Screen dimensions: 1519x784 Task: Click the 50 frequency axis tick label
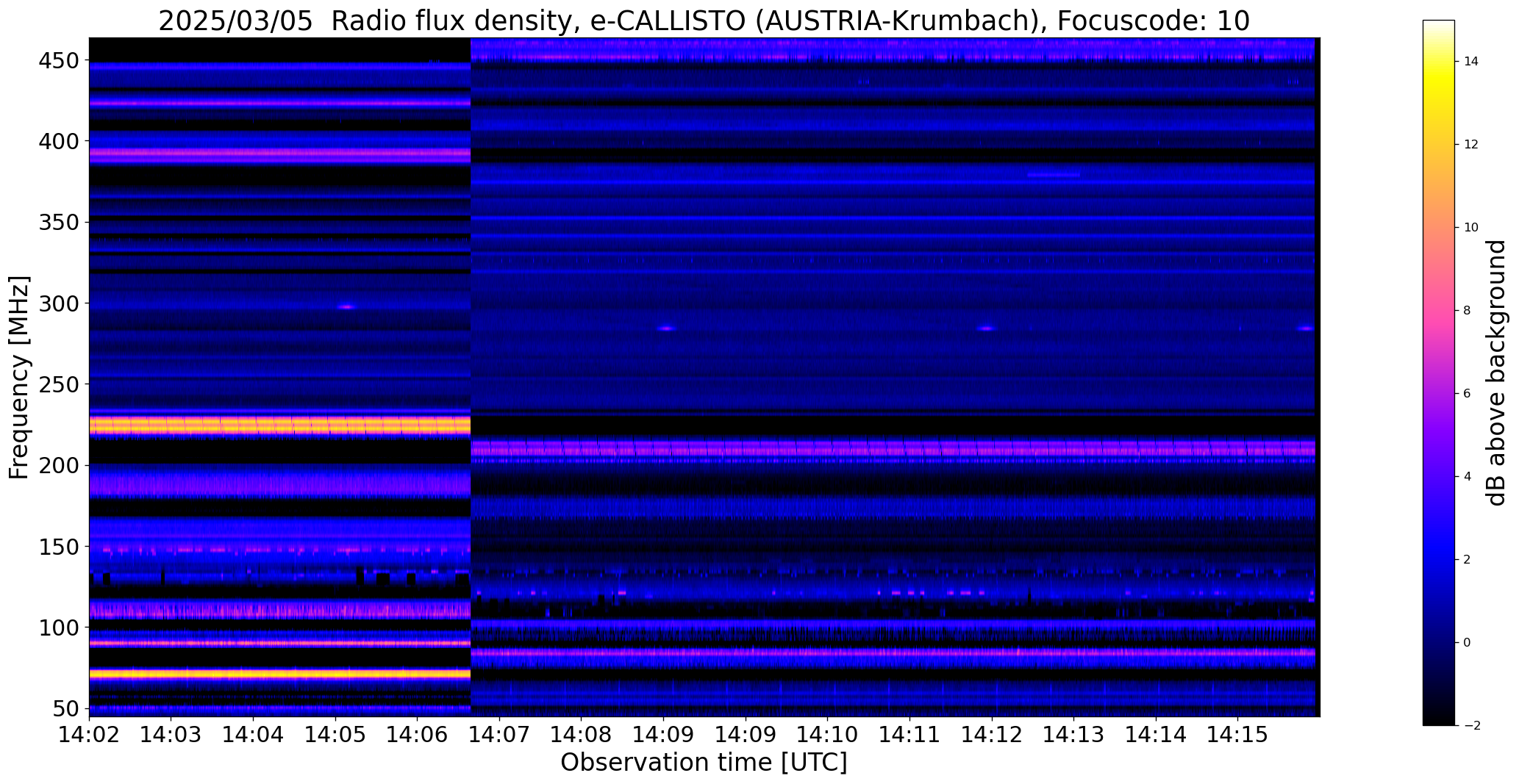click(67, 710)
